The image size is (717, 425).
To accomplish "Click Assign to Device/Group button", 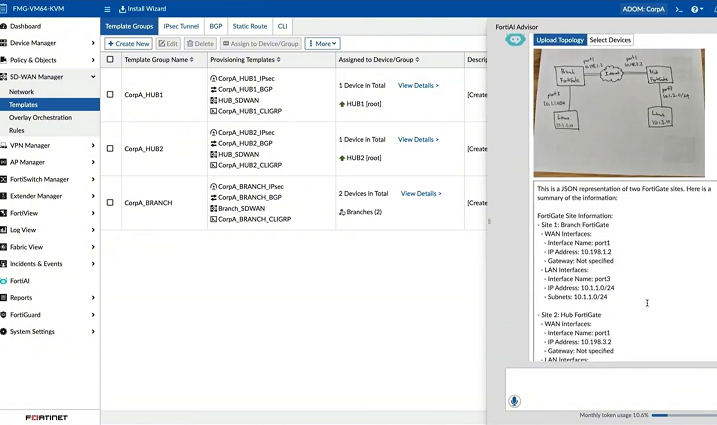I will (261, 43).
